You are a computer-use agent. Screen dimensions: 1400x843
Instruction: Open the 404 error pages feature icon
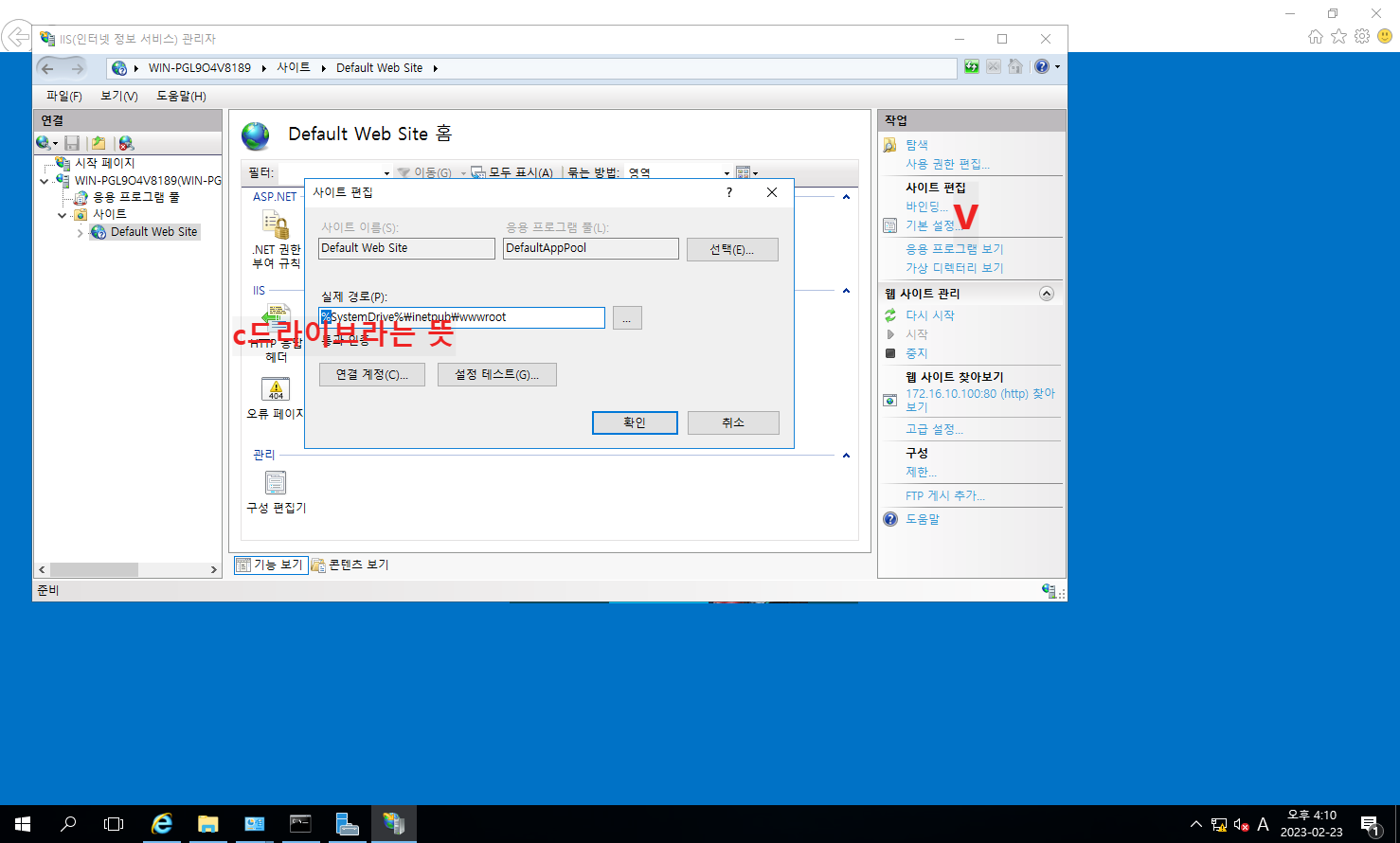click(x=276, y=389)
